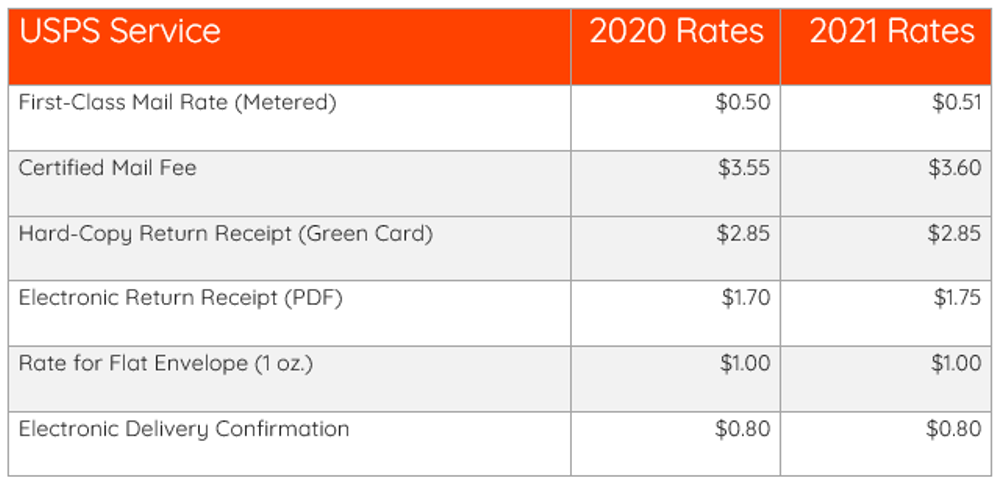Click the USPS Service column header

pyautogui.click(x=289, y=46)
